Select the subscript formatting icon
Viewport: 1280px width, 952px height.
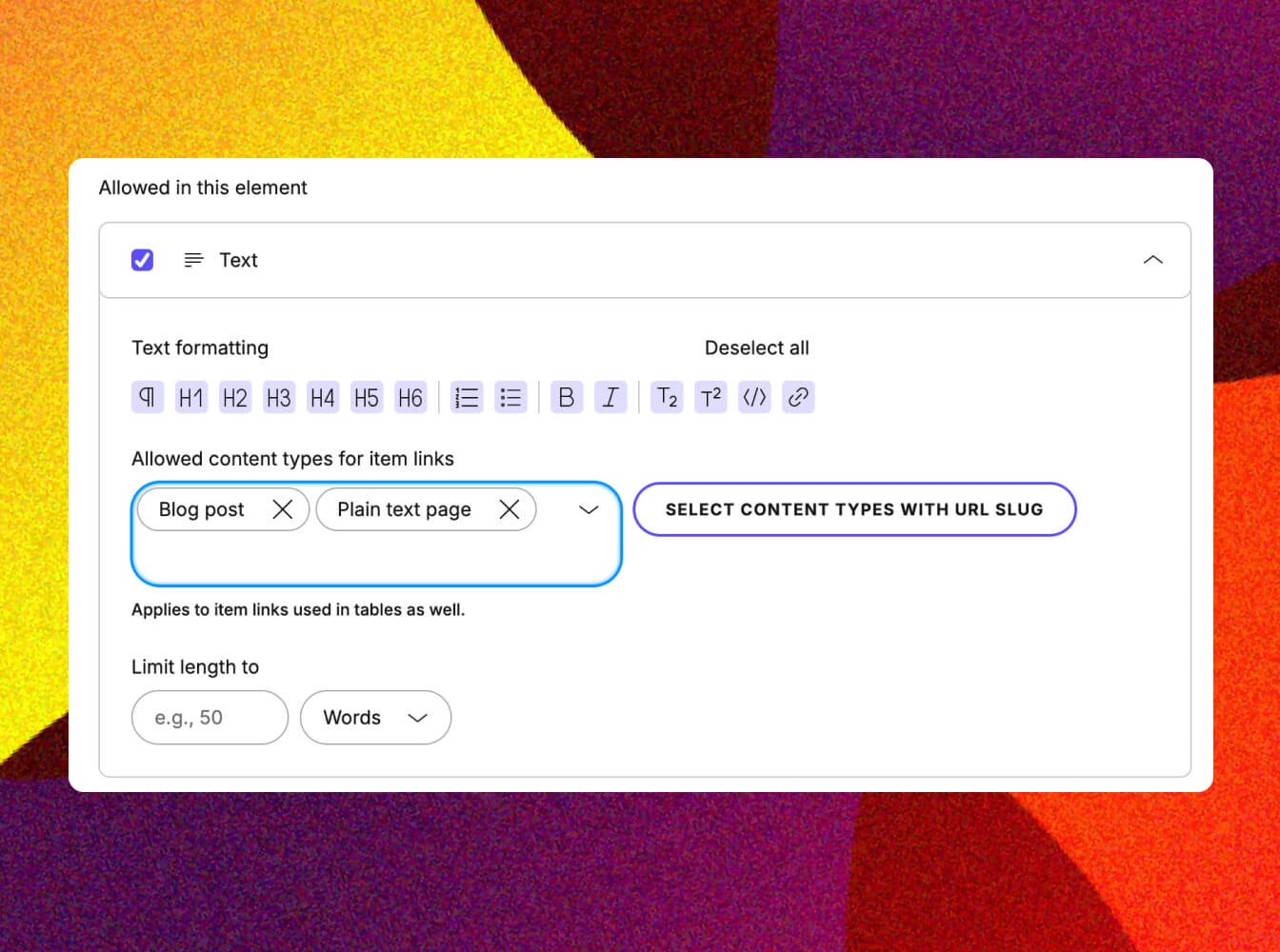pos(667,397)
